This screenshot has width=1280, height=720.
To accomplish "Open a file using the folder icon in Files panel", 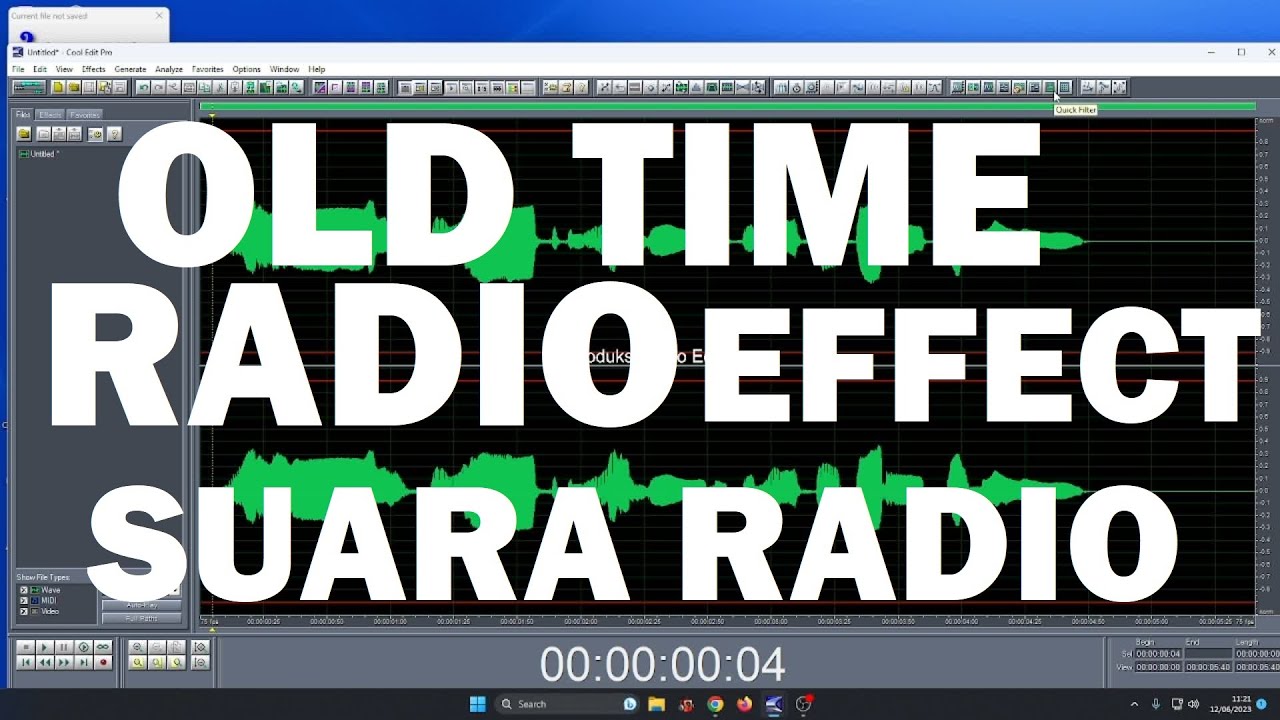I will [x=24, y=134].
